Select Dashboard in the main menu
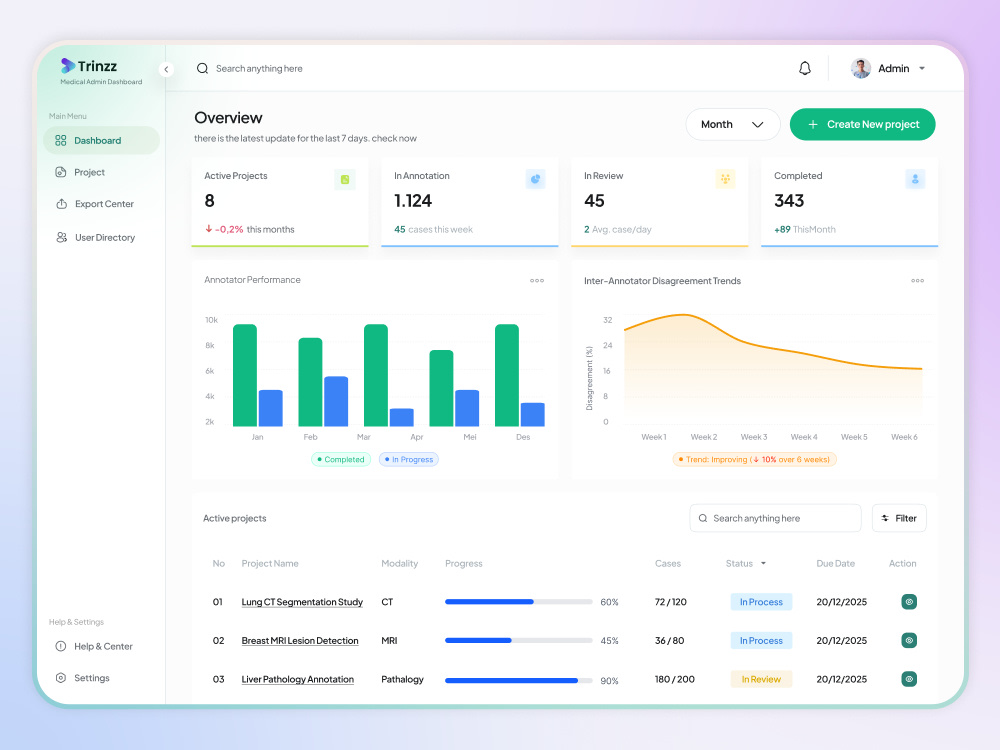This screenshot has height=750, width=1000. 101,140
